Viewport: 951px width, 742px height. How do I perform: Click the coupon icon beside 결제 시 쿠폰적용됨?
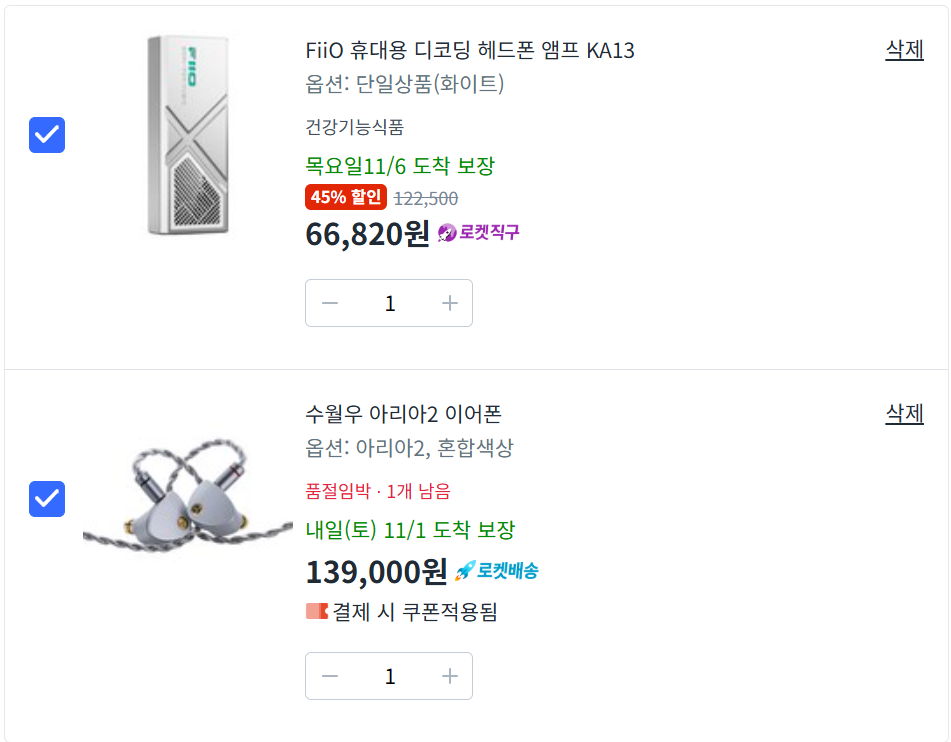[x=316, y=611]
